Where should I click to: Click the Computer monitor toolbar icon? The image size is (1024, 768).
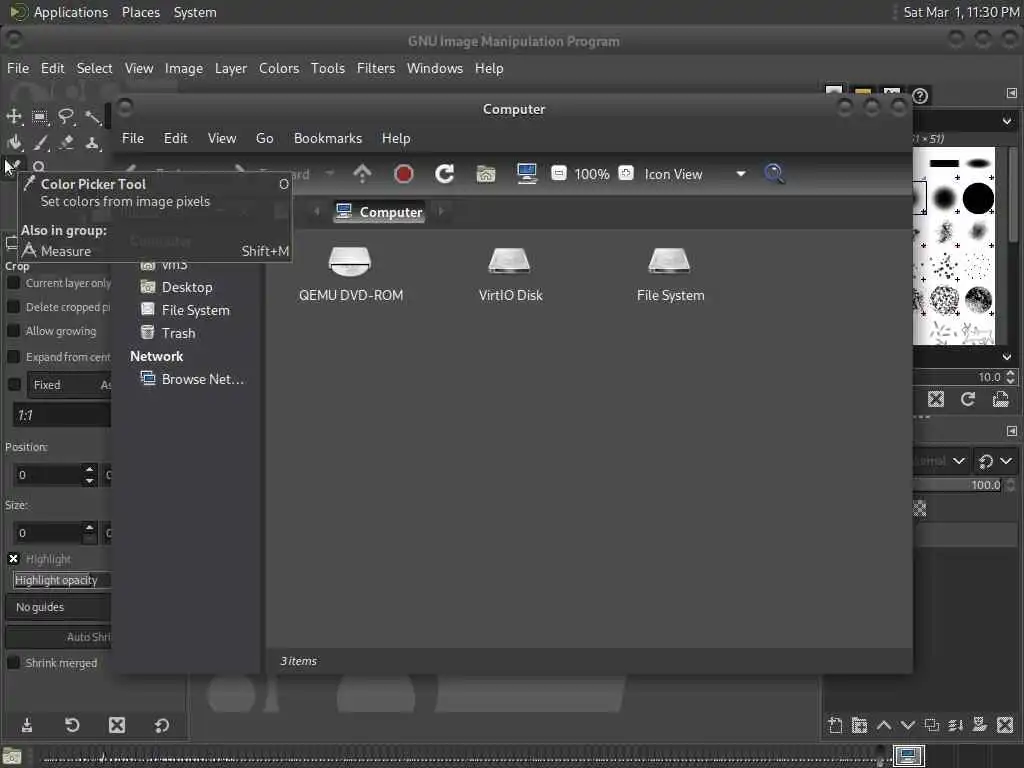click(x=526, y=174)
